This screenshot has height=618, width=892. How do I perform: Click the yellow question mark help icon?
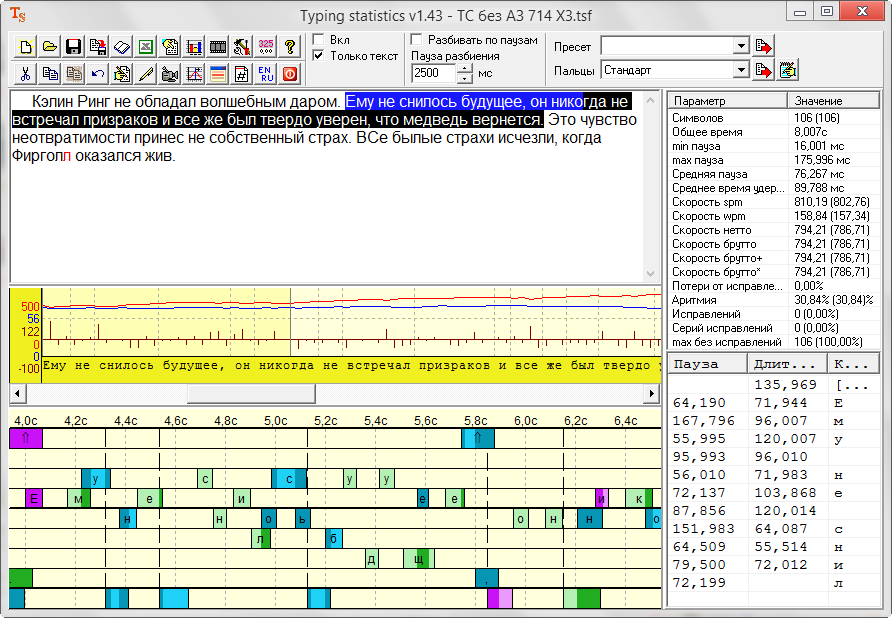pos(290,47)
